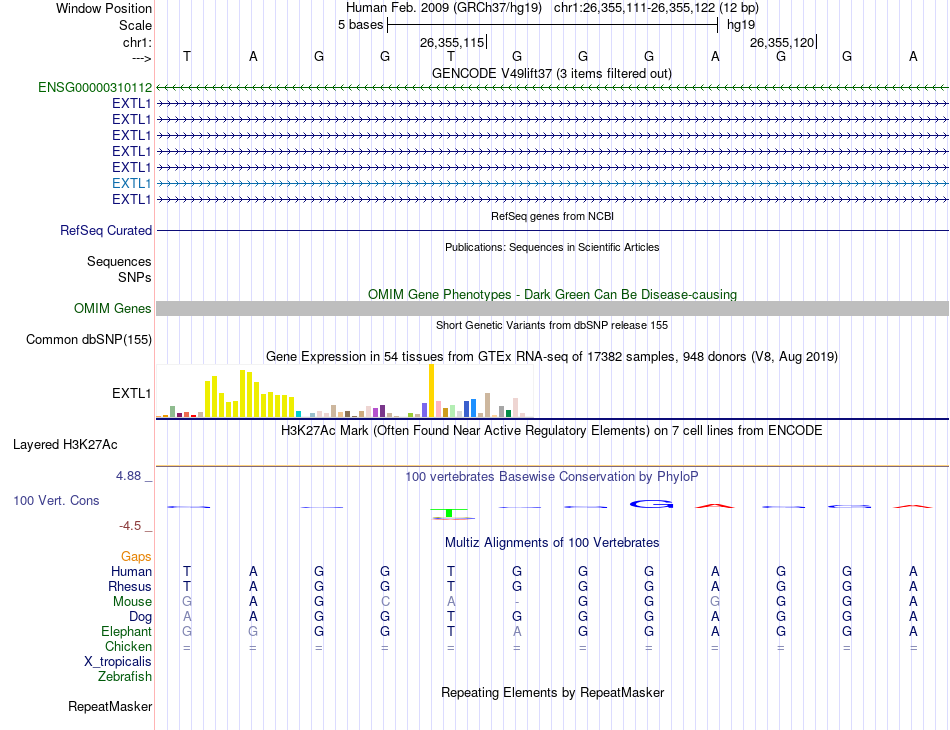The width and height of the screenshot is (950, 730).
Task: Open the RefSeq Curated track label
Action: click(x=105, y=230)
